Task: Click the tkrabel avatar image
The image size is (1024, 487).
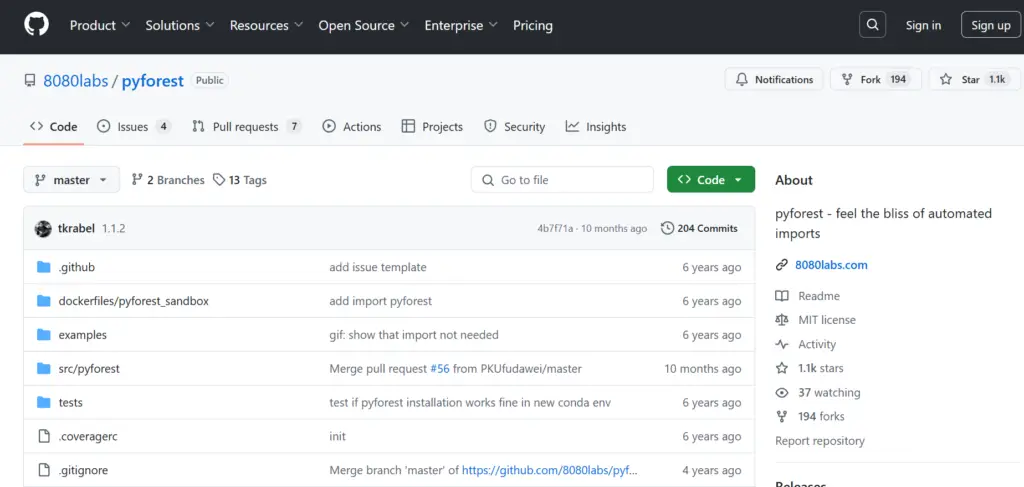Action: click(x=43, y=228)
